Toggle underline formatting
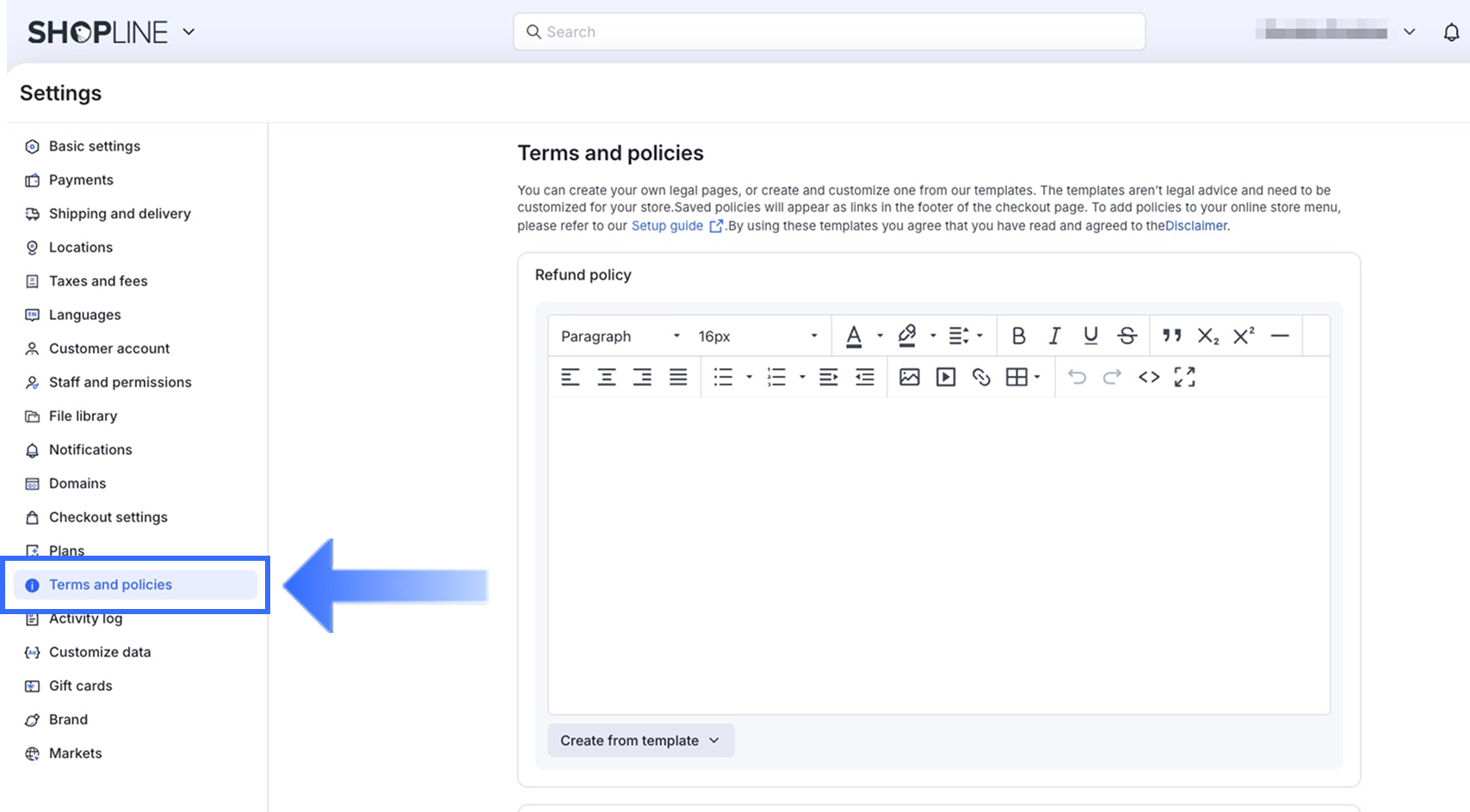This screenshot has width=1470, height=812. (x=1090, y=336)
